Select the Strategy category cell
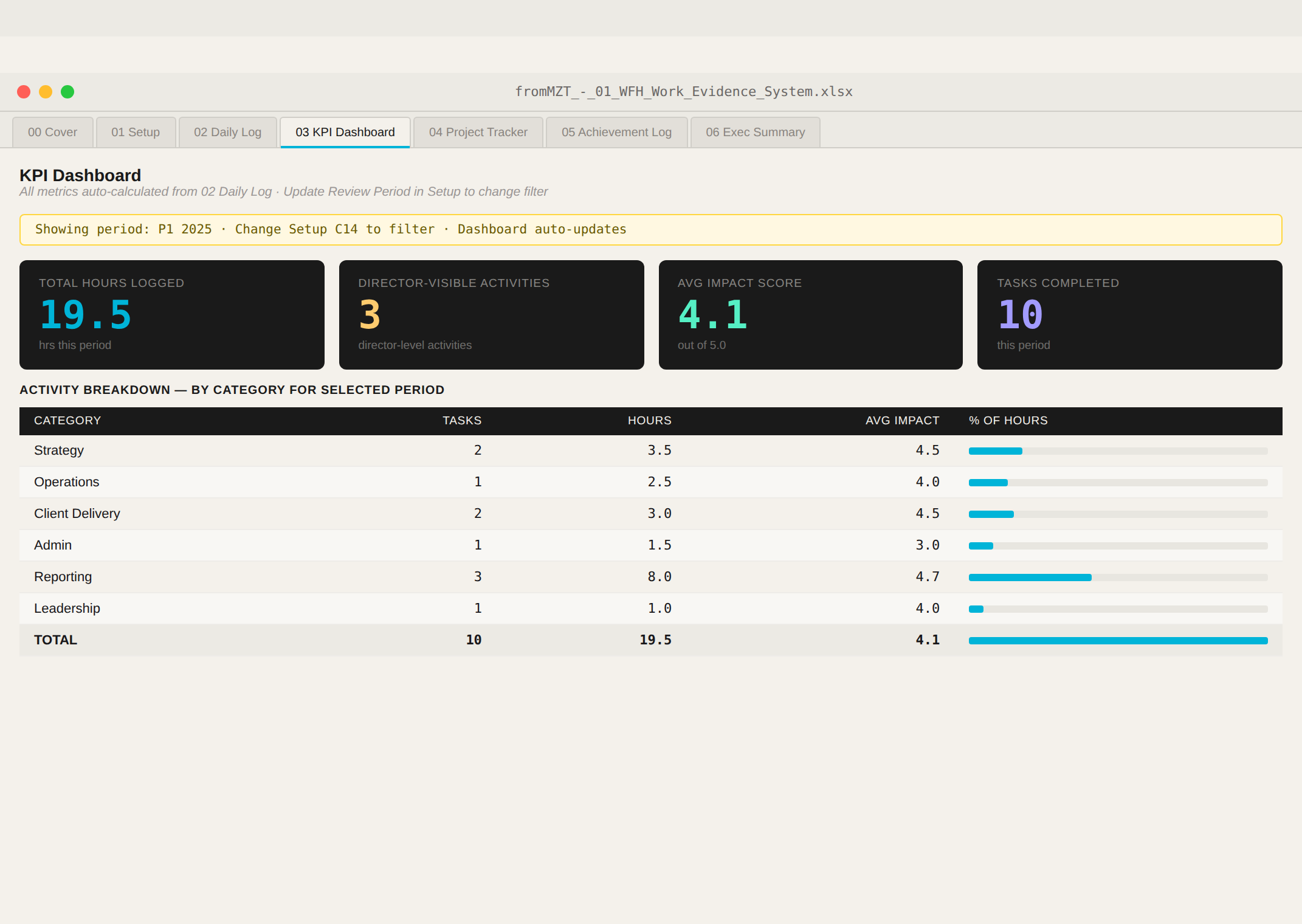The image size is (1302, 924). [59, 450]
